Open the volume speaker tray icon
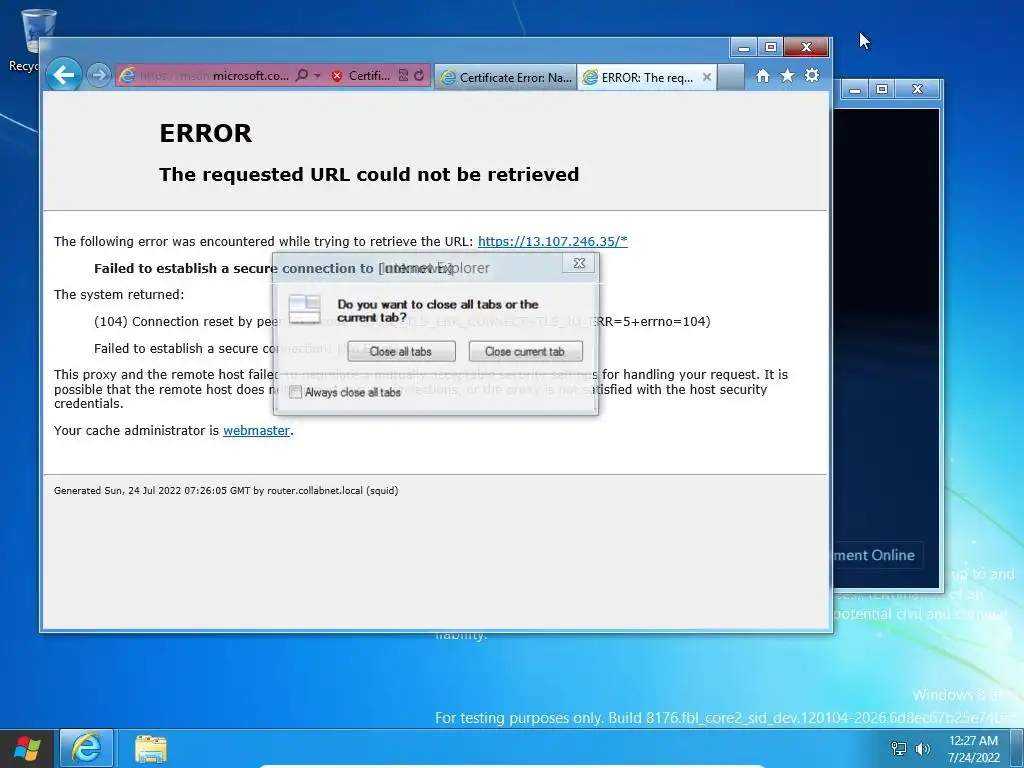The image size is (1024, 768). coord(922,749)
